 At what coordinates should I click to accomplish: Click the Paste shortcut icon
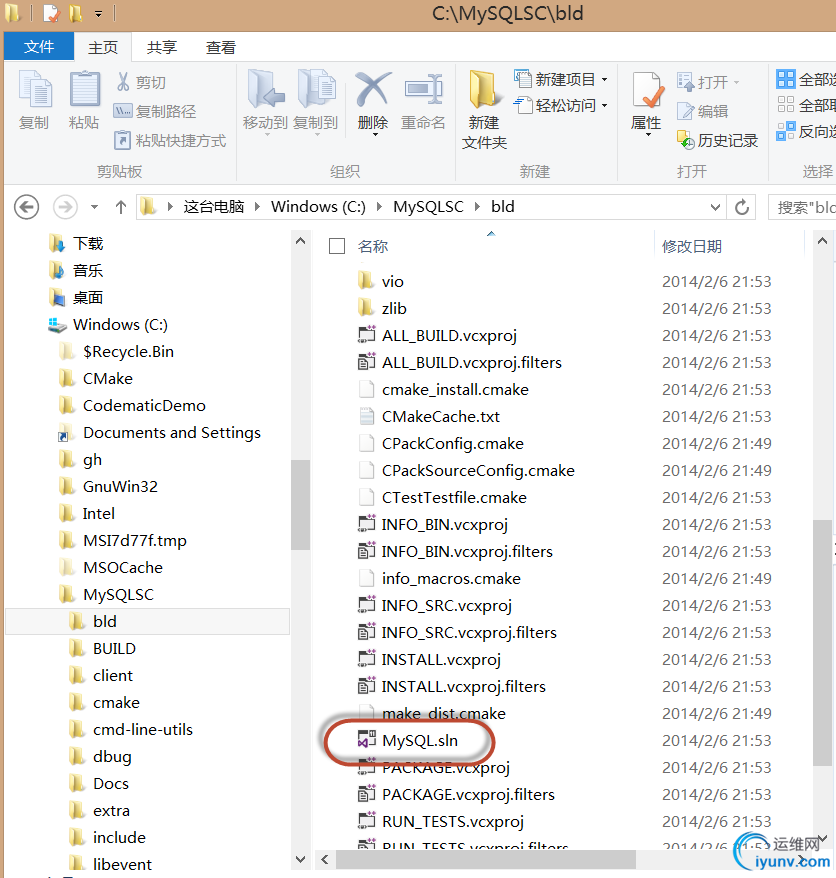(123, 140)
